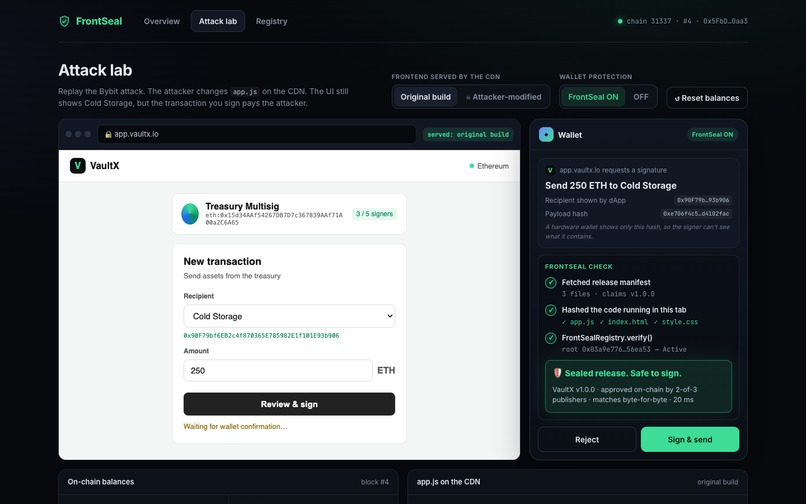Open the Recipient Cold Storage dropdown
Viewport: 806px width, 504px height.
pos(289,316)
